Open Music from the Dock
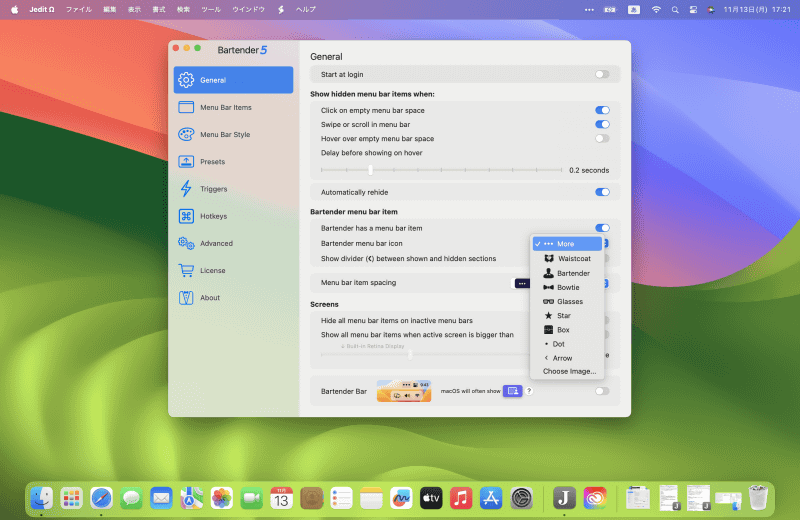 pyautogui.click(x=461, y=498)
